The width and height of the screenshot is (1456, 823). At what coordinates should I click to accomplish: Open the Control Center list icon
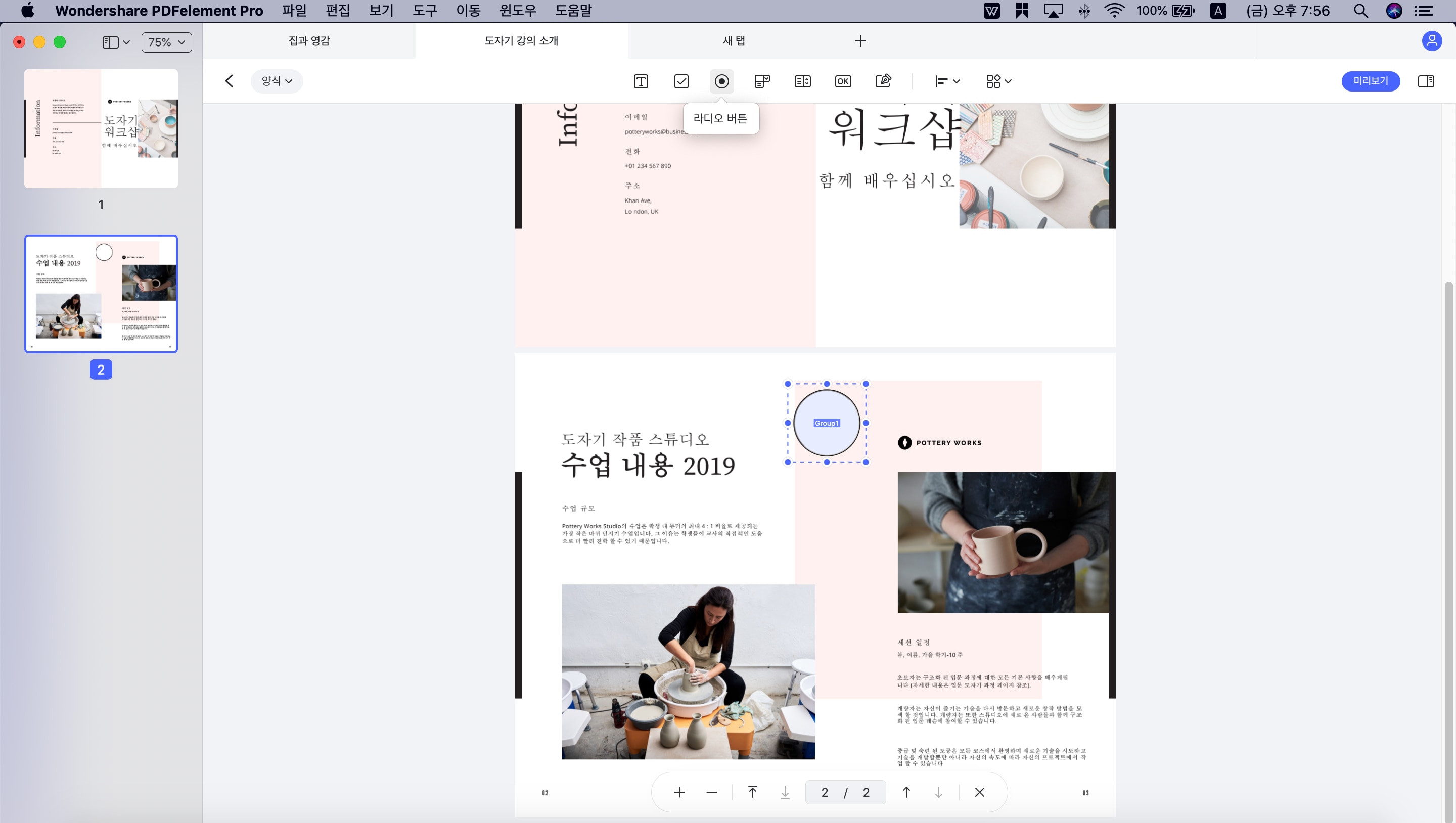[1423, 10]
